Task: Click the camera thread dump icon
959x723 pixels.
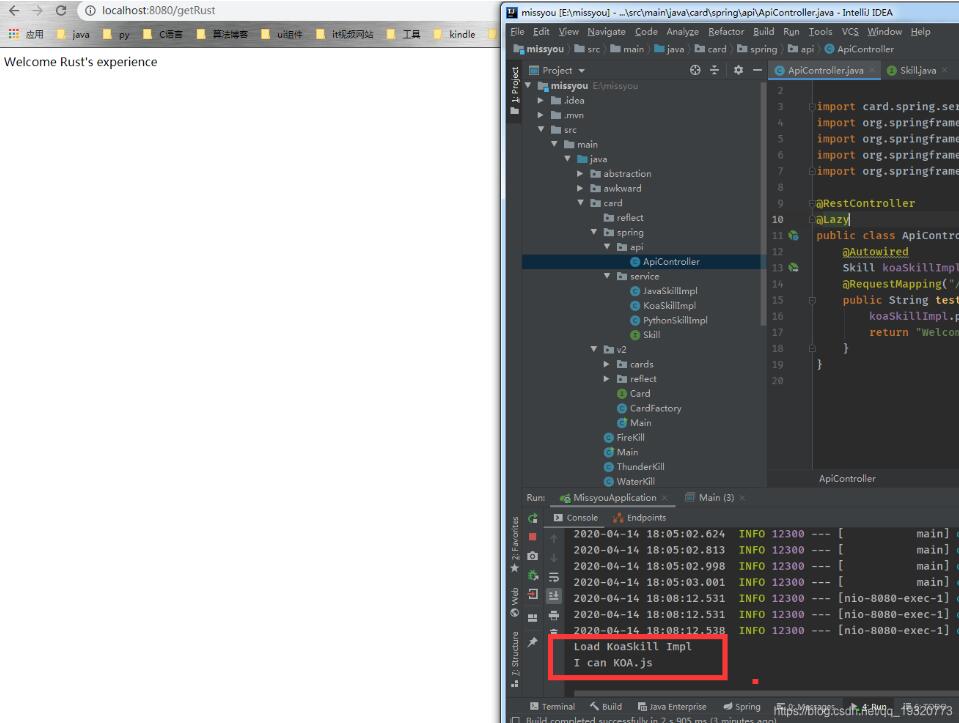Action: click(x=533, y=556)
